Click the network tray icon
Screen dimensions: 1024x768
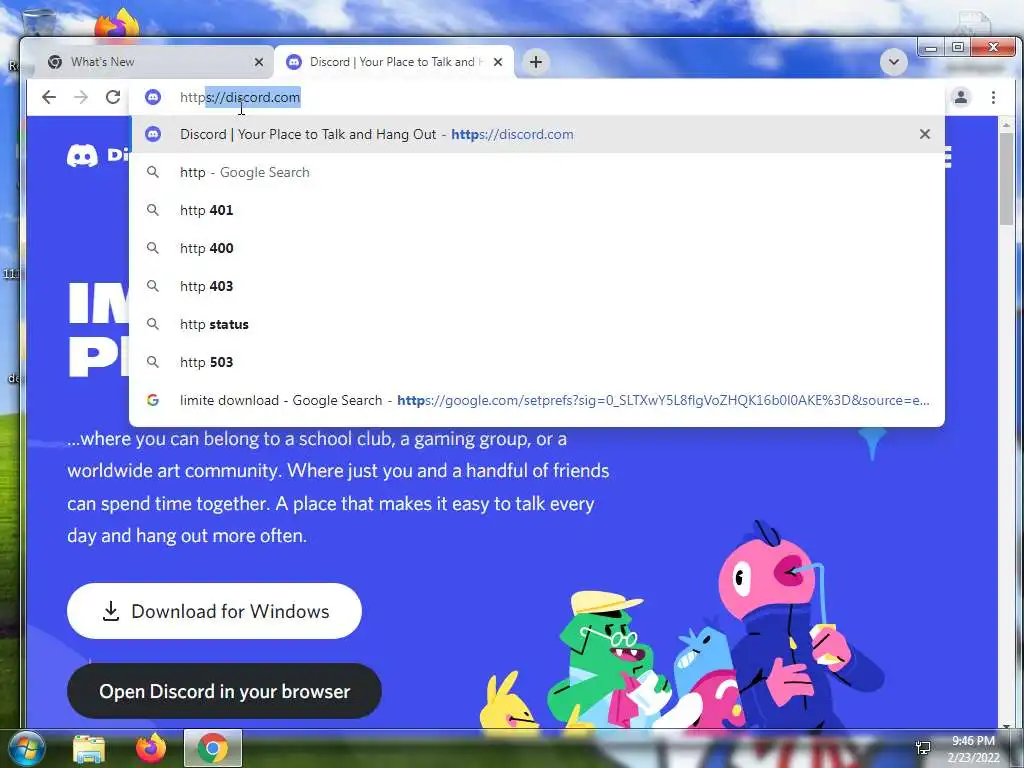point(923,748)
